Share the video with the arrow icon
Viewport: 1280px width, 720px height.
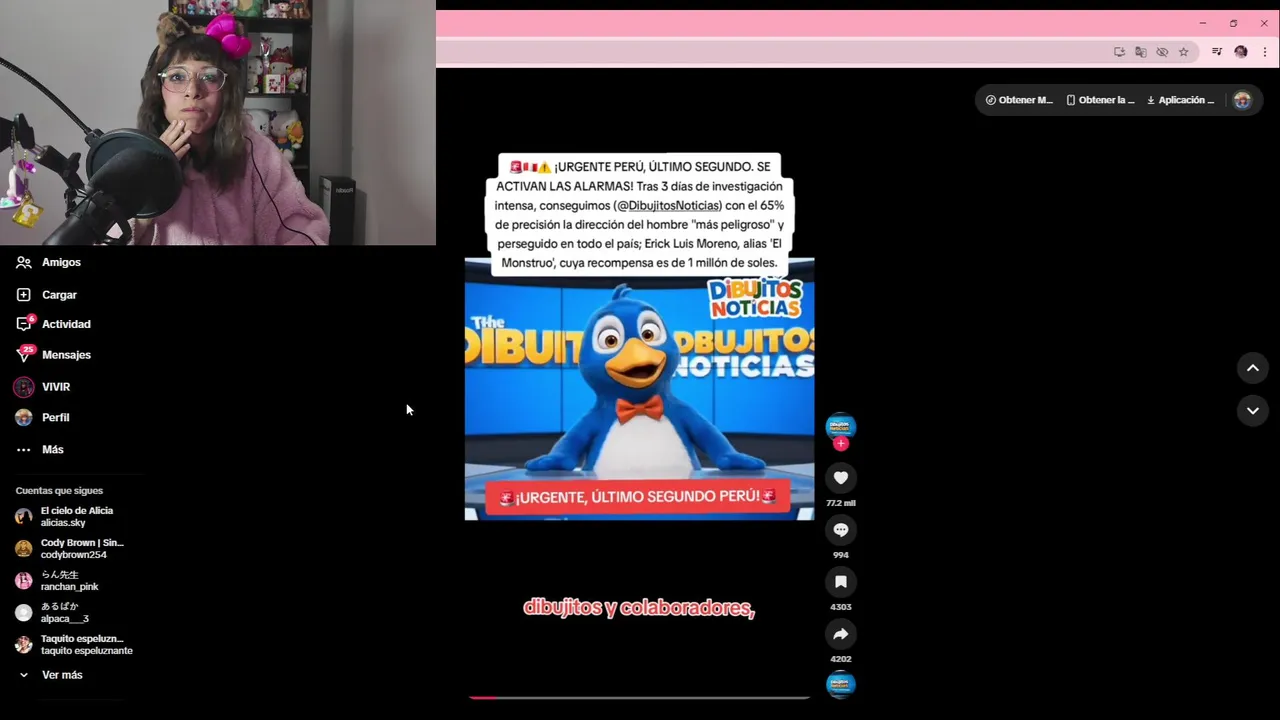coord(841,634)
